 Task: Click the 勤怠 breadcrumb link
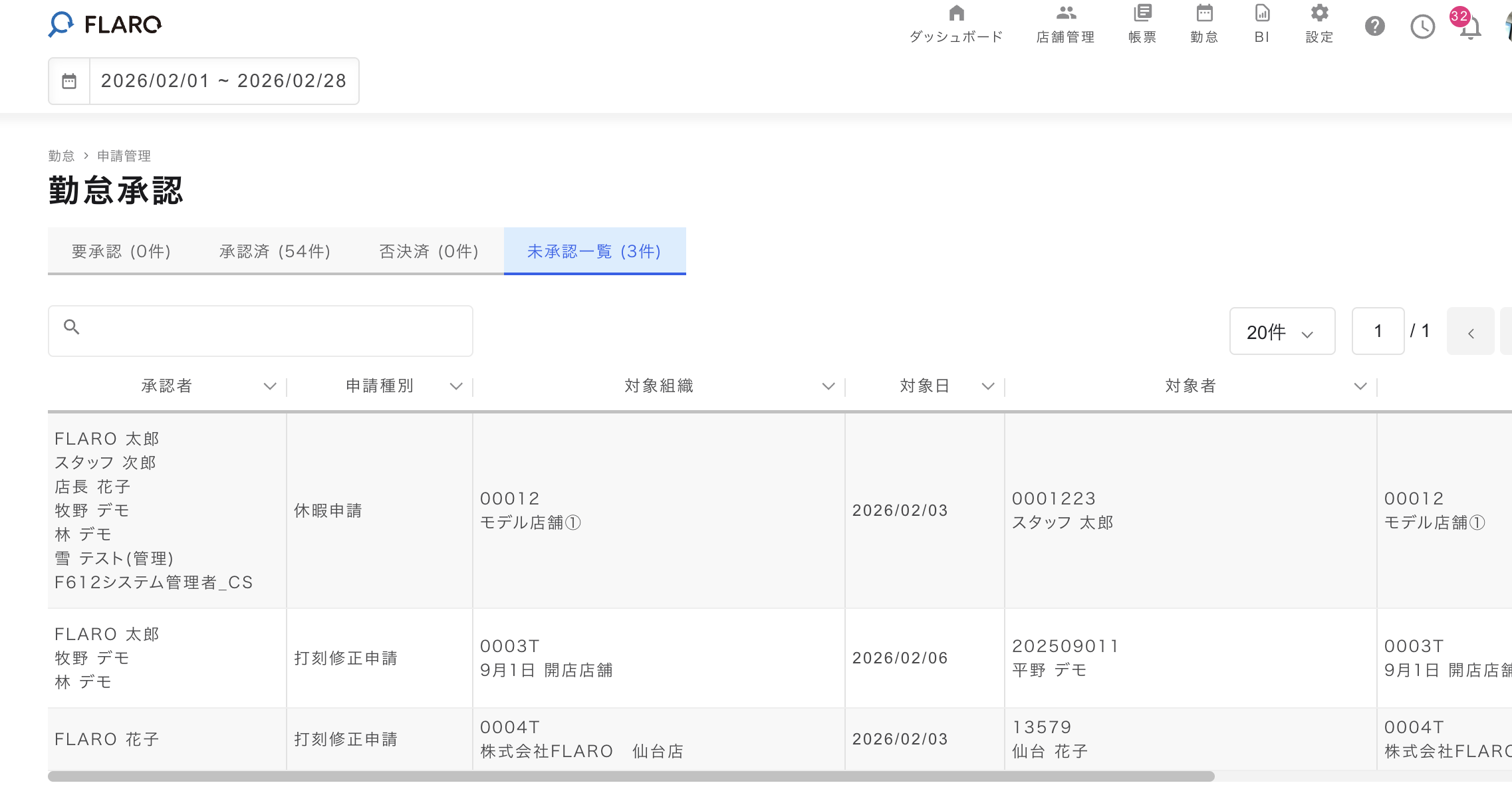coord(61,156)
